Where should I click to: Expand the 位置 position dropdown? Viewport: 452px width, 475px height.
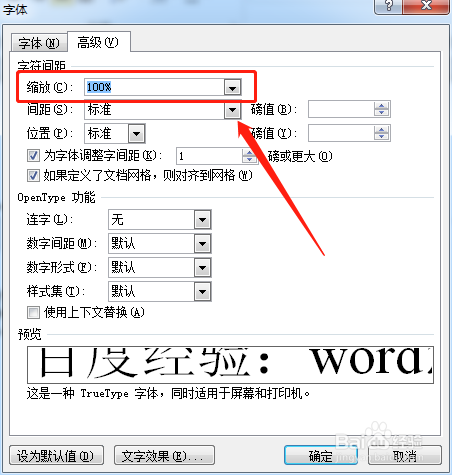coord(137,134)
